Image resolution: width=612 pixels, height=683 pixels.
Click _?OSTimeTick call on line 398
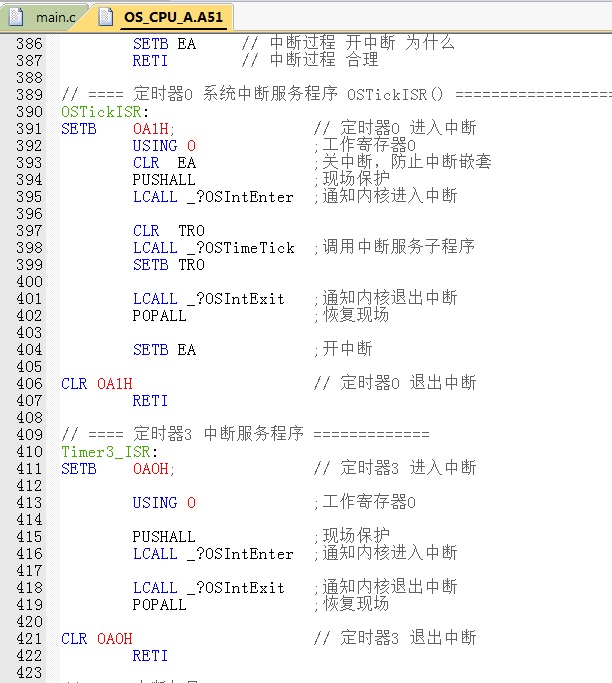240,247
